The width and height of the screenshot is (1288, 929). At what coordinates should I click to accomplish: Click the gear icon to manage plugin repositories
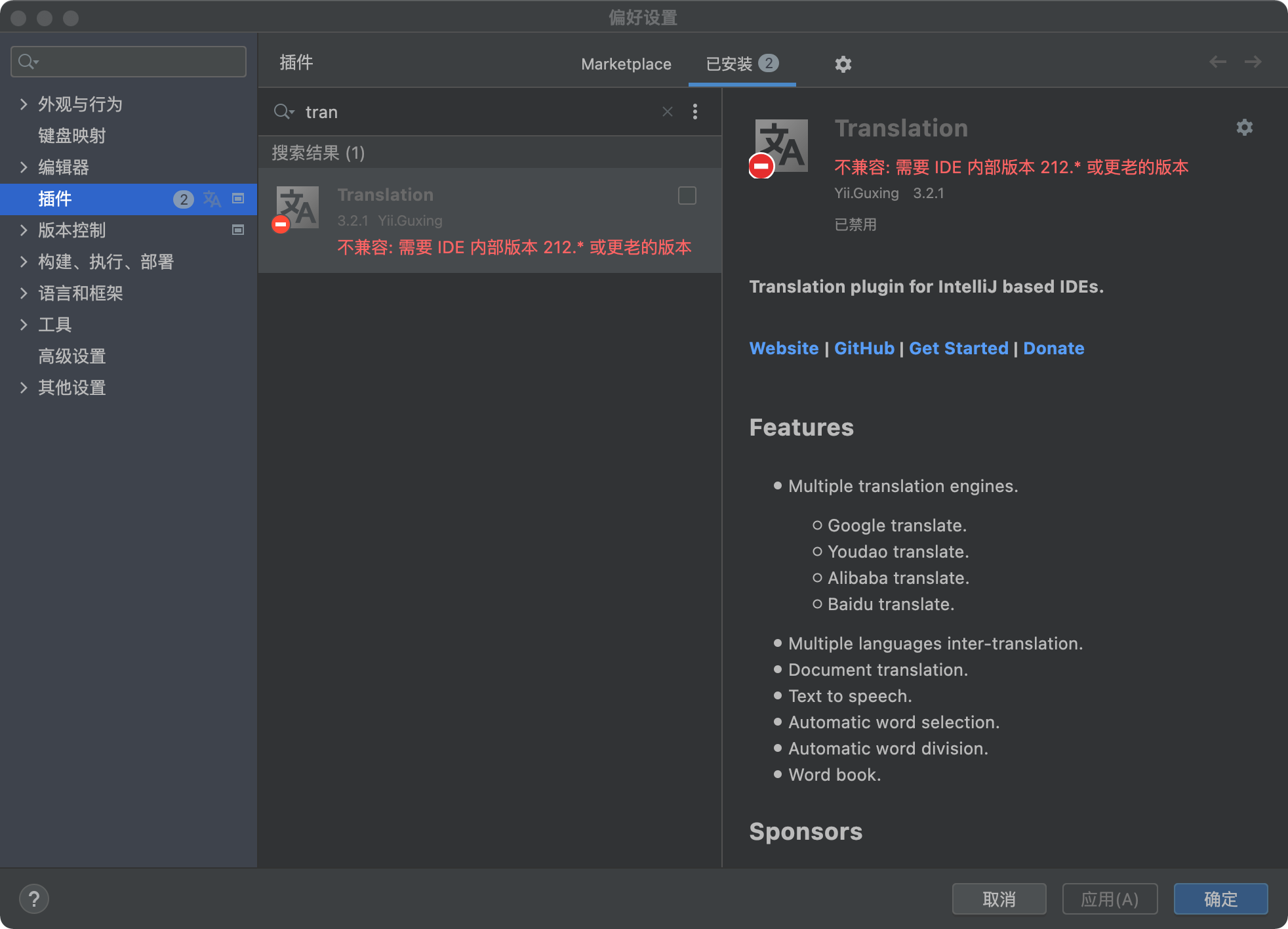[x=843, y=64]
